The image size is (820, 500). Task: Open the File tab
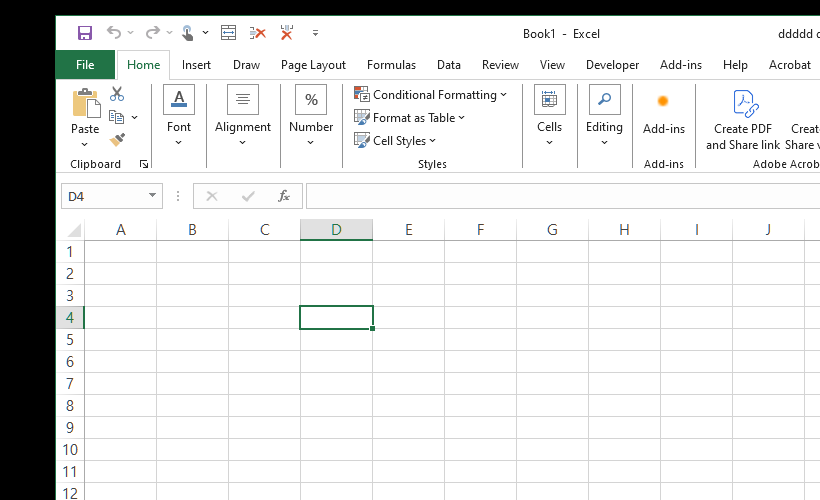pyautogui.click(x=85, y=65)
